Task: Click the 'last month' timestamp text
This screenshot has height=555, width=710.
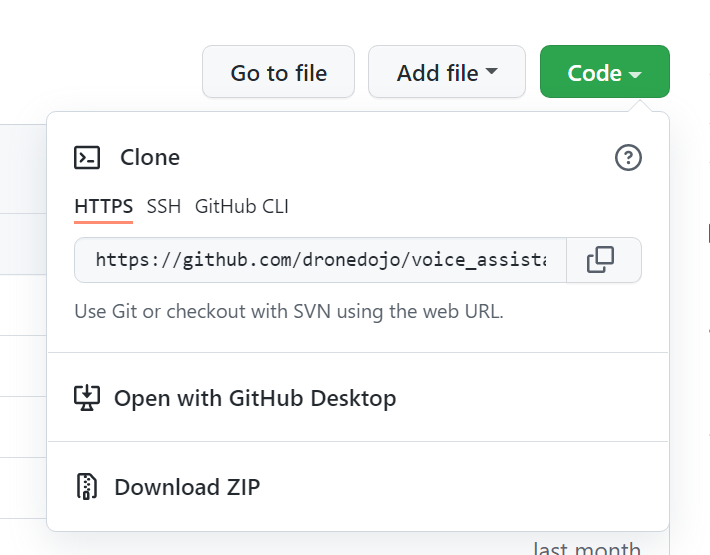Action: pyautogui.click(x=587, y=549)
